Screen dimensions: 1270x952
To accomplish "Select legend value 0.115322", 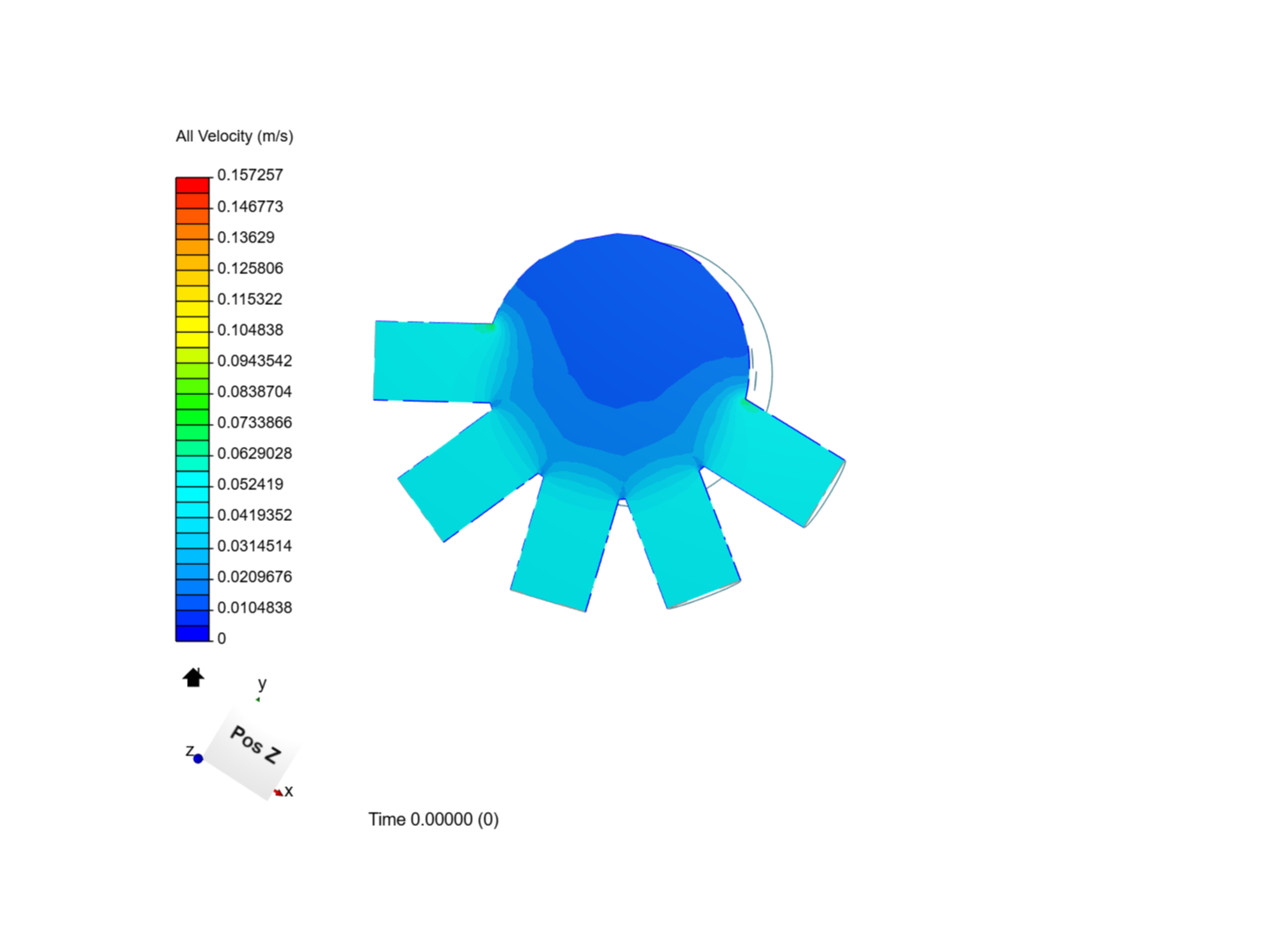I will (250, 299).
